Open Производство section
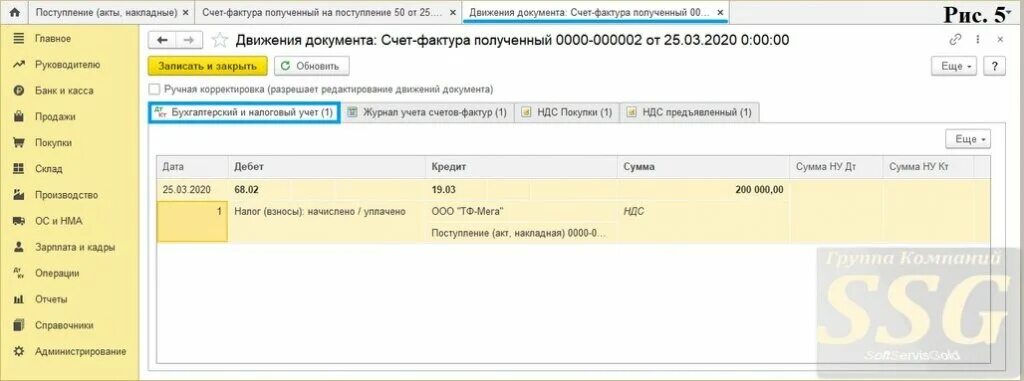This screenshot has width=1024, height=381. [x=66, y=195]
